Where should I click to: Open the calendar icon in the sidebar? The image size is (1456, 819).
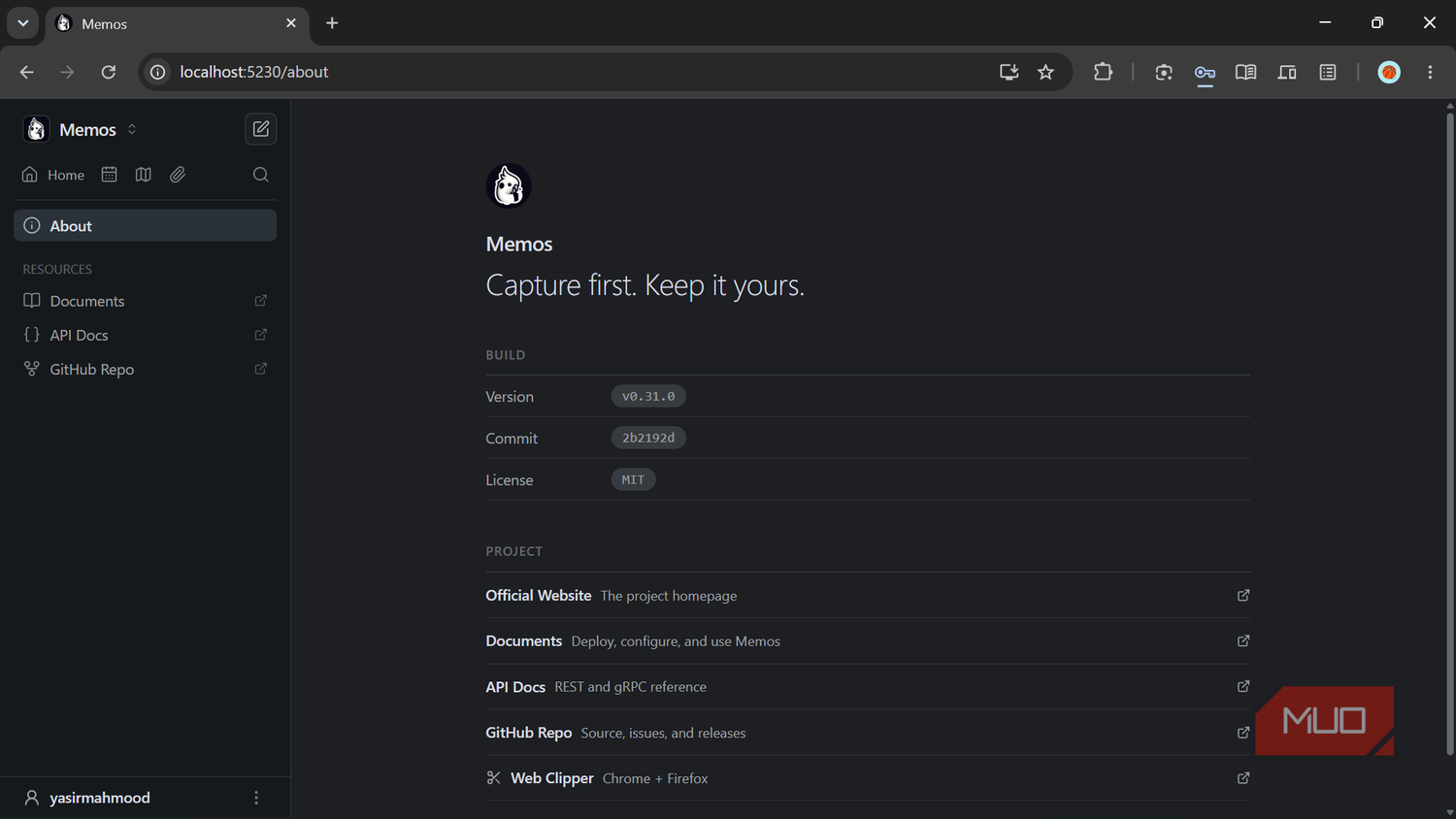[x=109, y=175]
